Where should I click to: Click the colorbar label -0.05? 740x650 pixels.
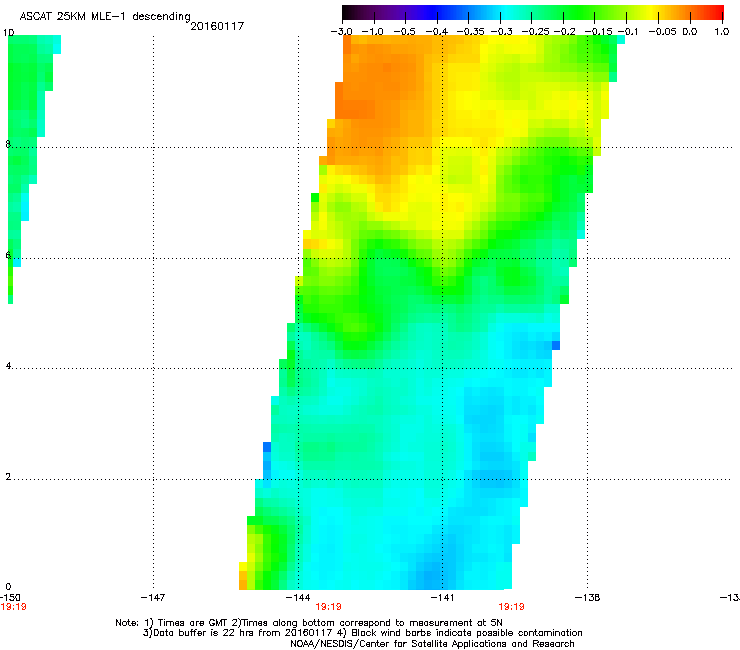point(662,32)
